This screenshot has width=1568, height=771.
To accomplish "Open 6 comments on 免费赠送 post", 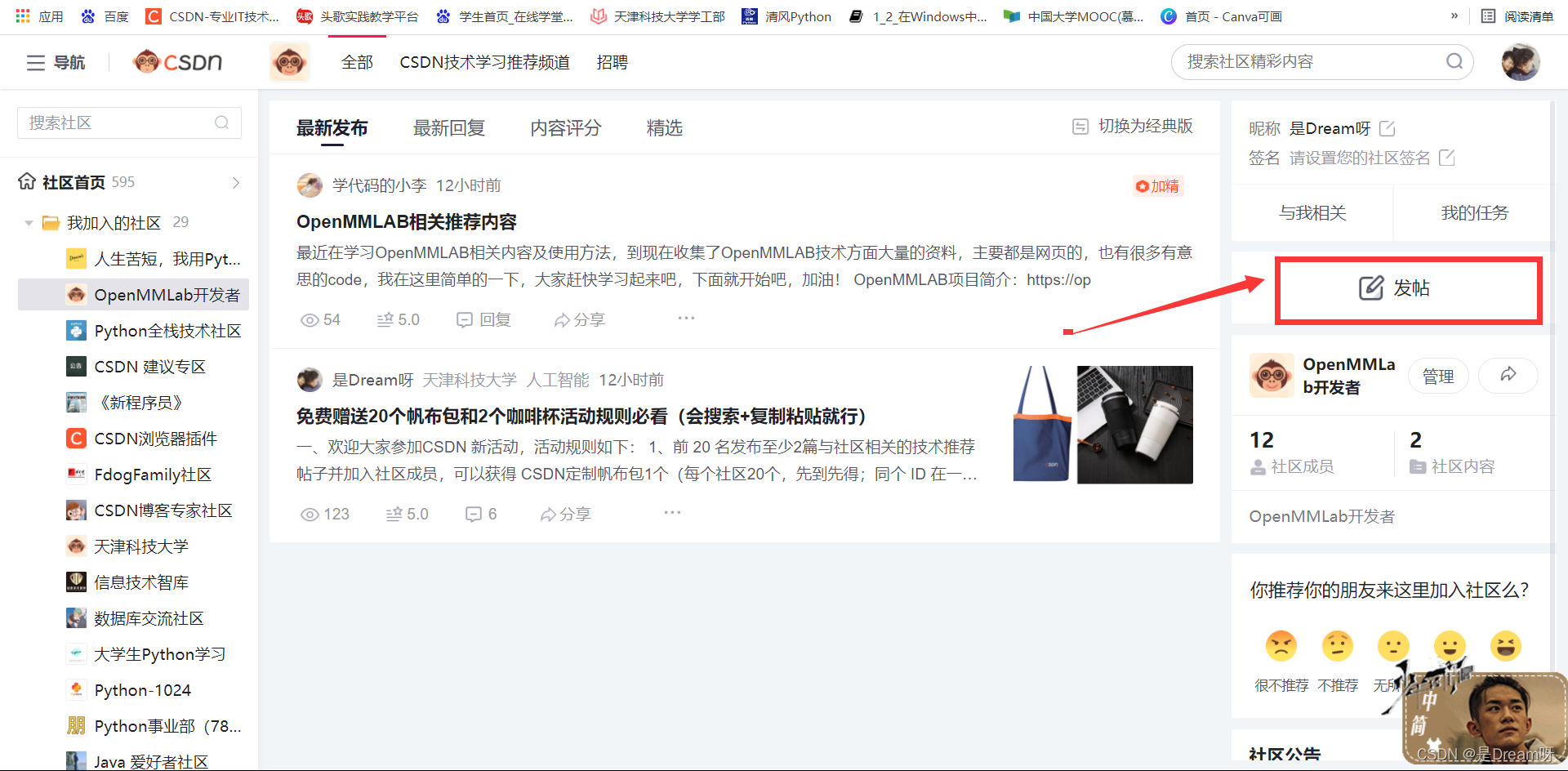I will pyautogui.click(x=481, y=515).
